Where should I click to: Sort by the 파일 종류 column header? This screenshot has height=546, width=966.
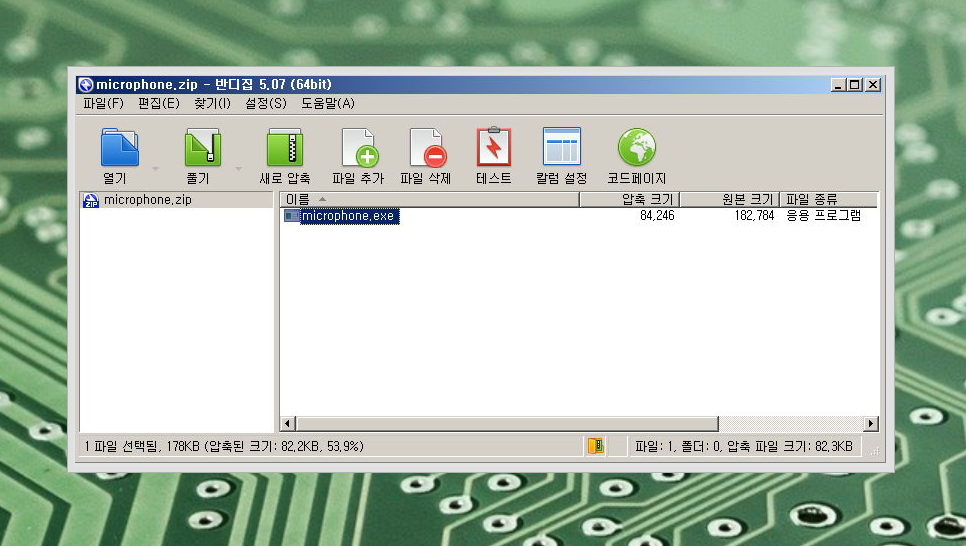pyautogui.click(x=829, y=199)
